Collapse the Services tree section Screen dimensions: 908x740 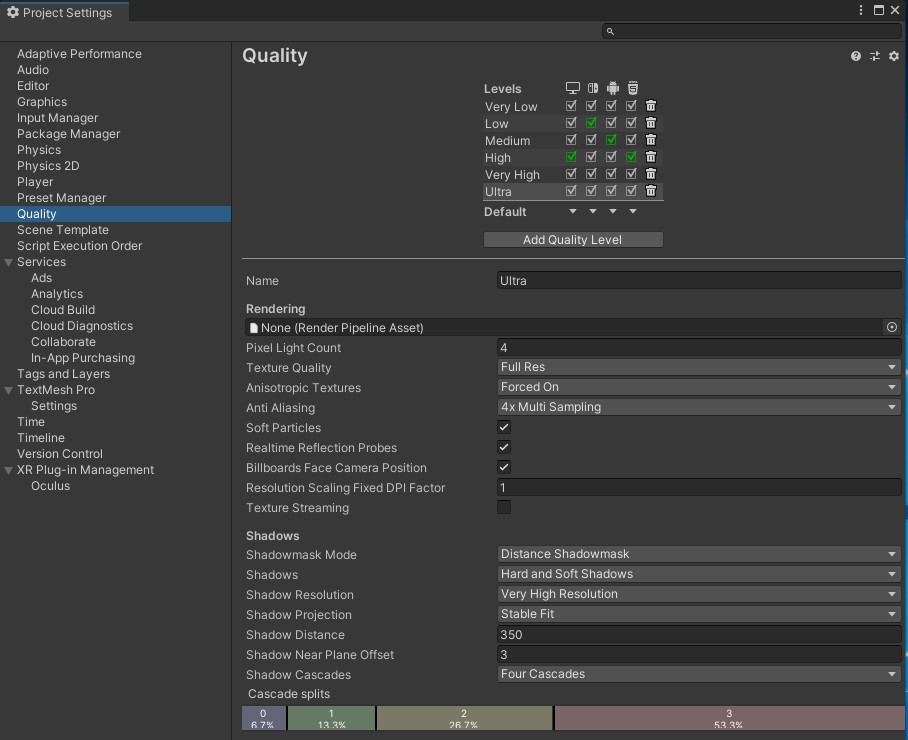(x=9, y=262)
